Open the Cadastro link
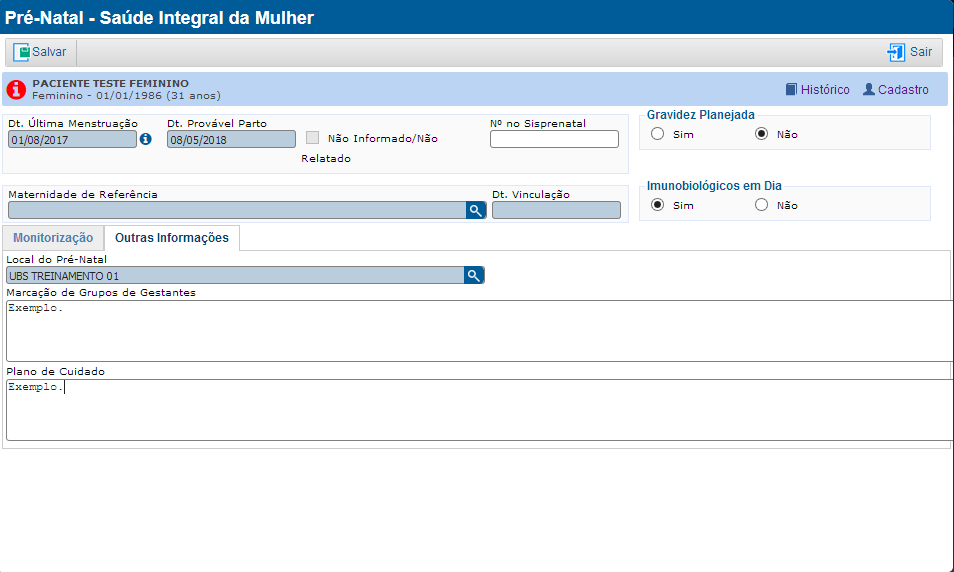The width and height of the screenshot is (954, 572). click(x=903, y=89)
